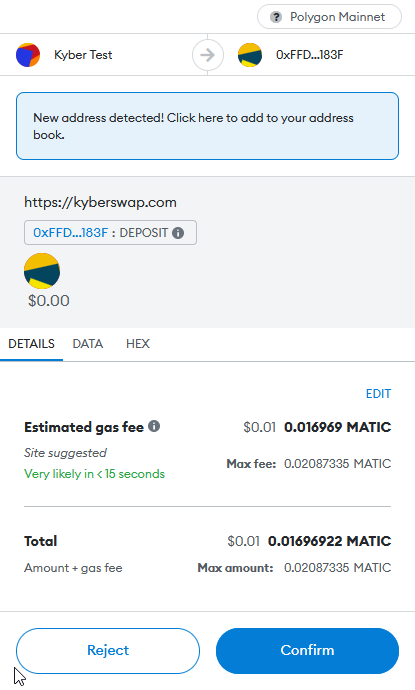Click the 0.016969 MATIC gas fee value
The height and width of the screenshot is (690, 415).
coord(338,427)
